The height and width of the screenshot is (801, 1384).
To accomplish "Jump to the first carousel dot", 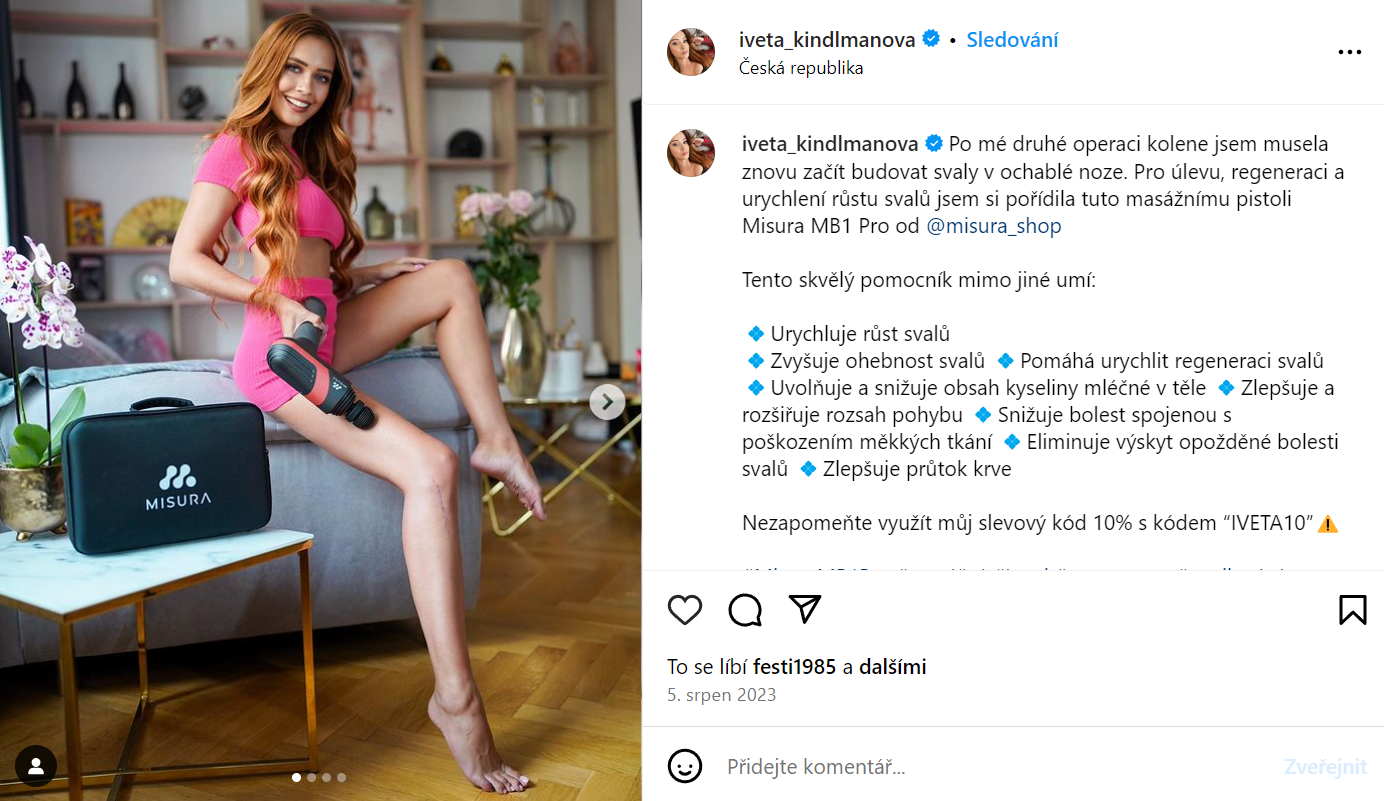I will (296, 776).
